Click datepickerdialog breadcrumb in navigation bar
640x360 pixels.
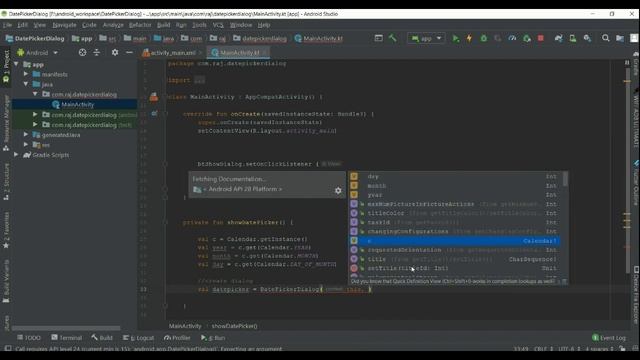260,38
